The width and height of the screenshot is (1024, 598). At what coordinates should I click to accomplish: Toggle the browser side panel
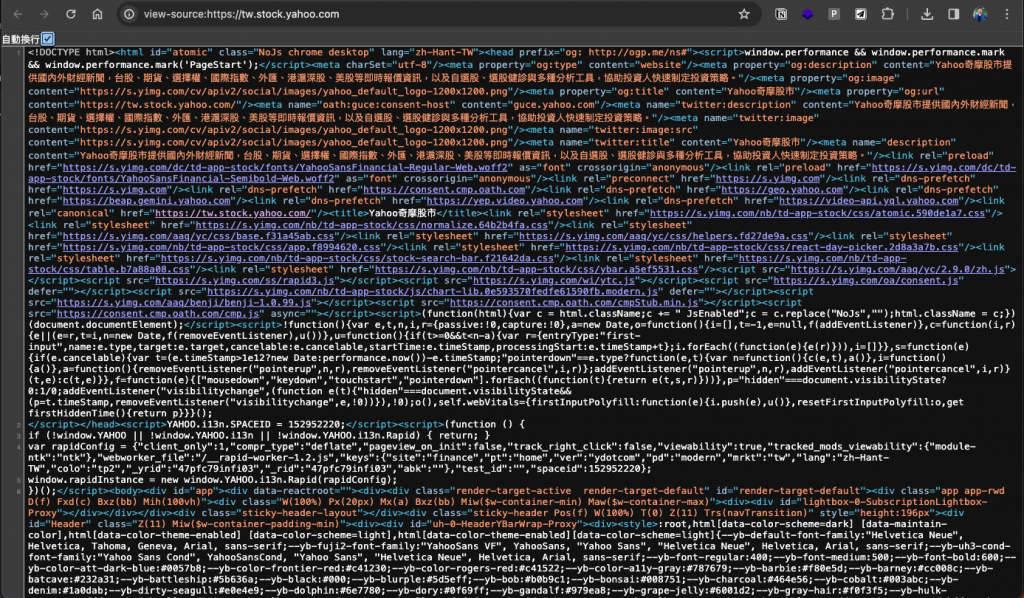953,14
